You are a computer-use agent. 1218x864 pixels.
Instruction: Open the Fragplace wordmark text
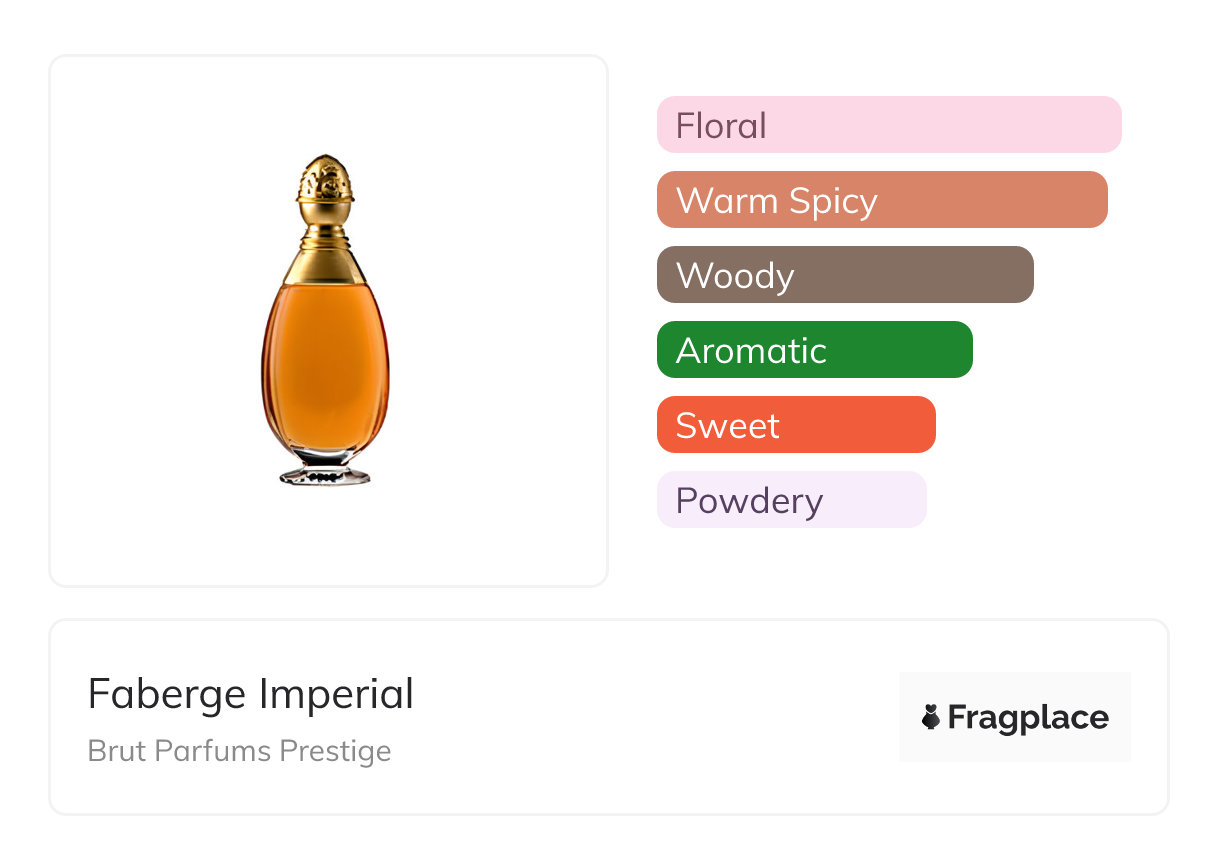coord(1028,717)
